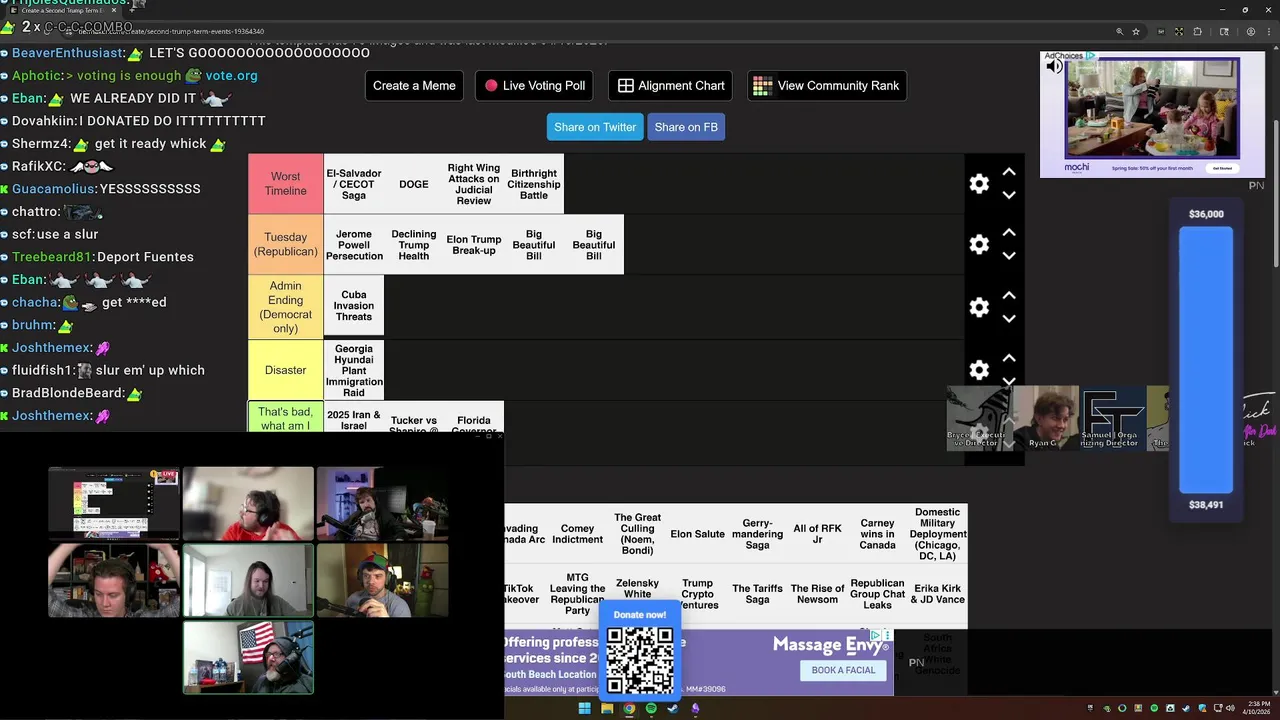Select Elon Salute tile in pool
The height and width of the screenshot is (720, 1280).
coord(697,534)
